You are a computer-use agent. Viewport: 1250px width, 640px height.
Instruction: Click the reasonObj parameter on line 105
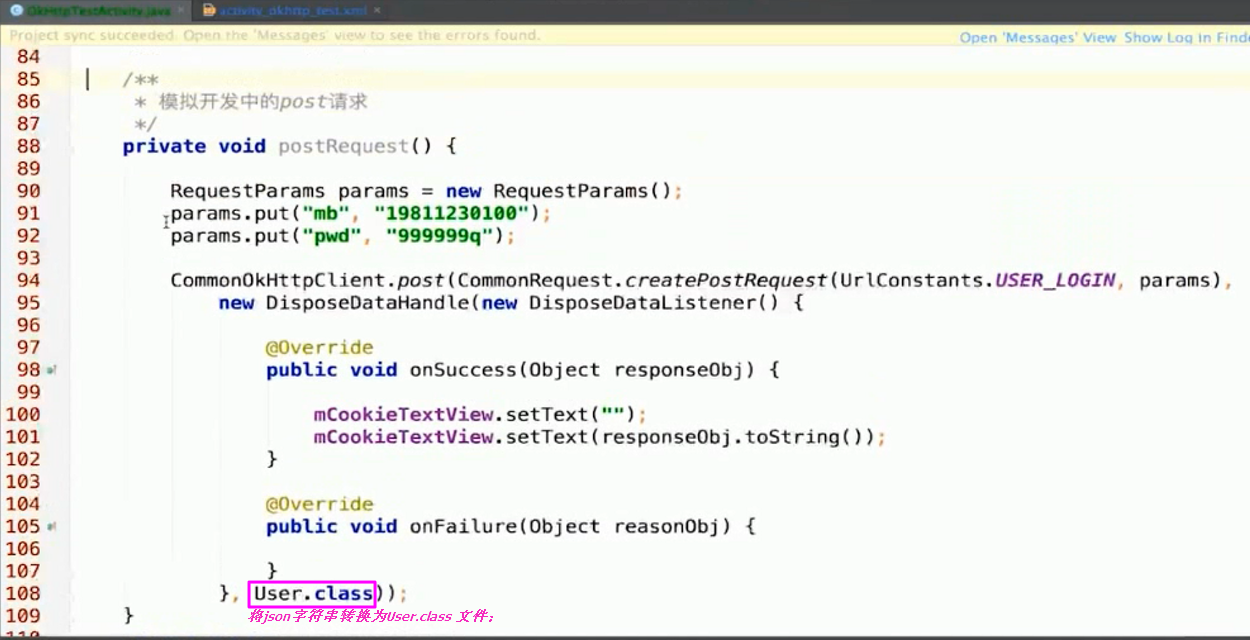point(673,527)
